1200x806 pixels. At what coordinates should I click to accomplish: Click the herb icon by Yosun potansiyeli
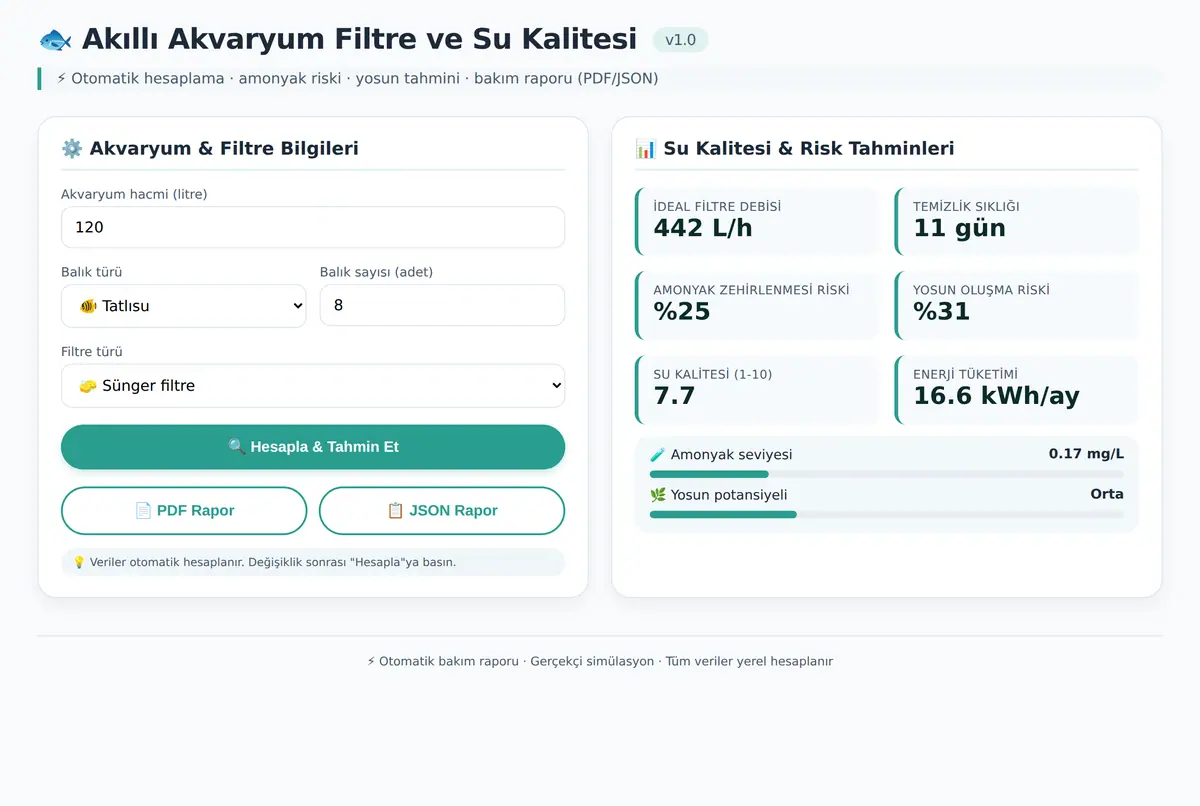coord(658,495)
